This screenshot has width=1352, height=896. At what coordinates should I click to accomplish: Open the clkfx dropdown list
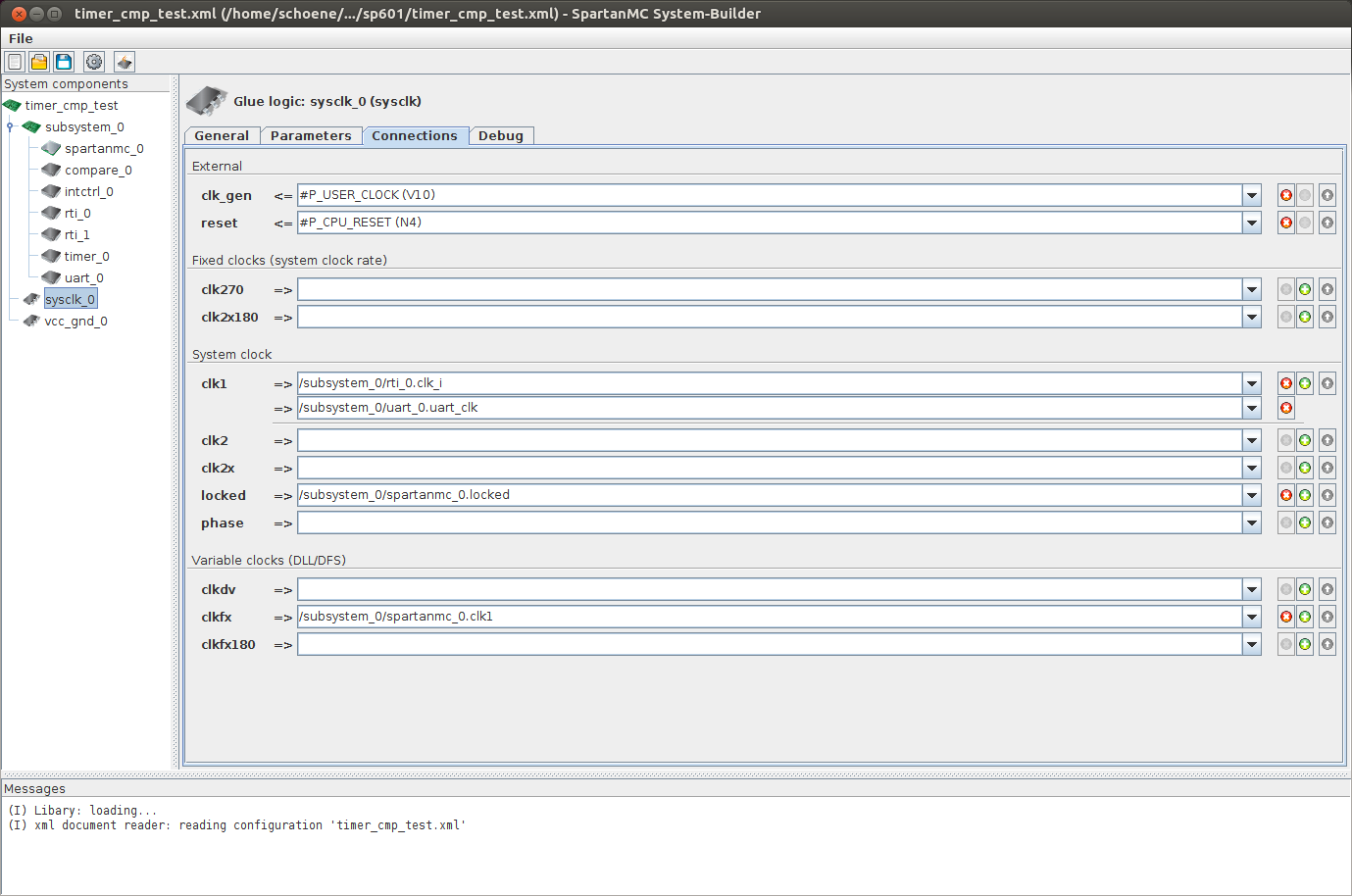tap(1252, 617)
